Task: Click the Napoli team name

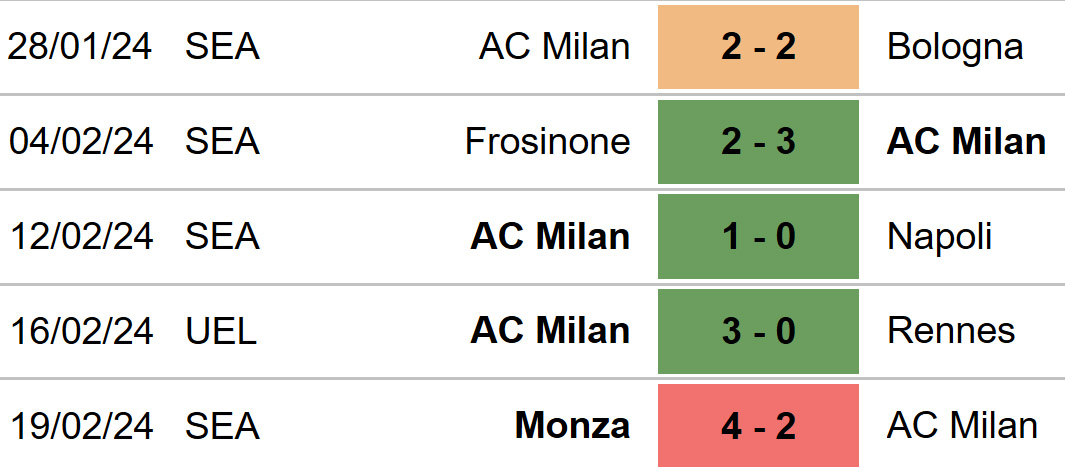Action: point(939,238)
